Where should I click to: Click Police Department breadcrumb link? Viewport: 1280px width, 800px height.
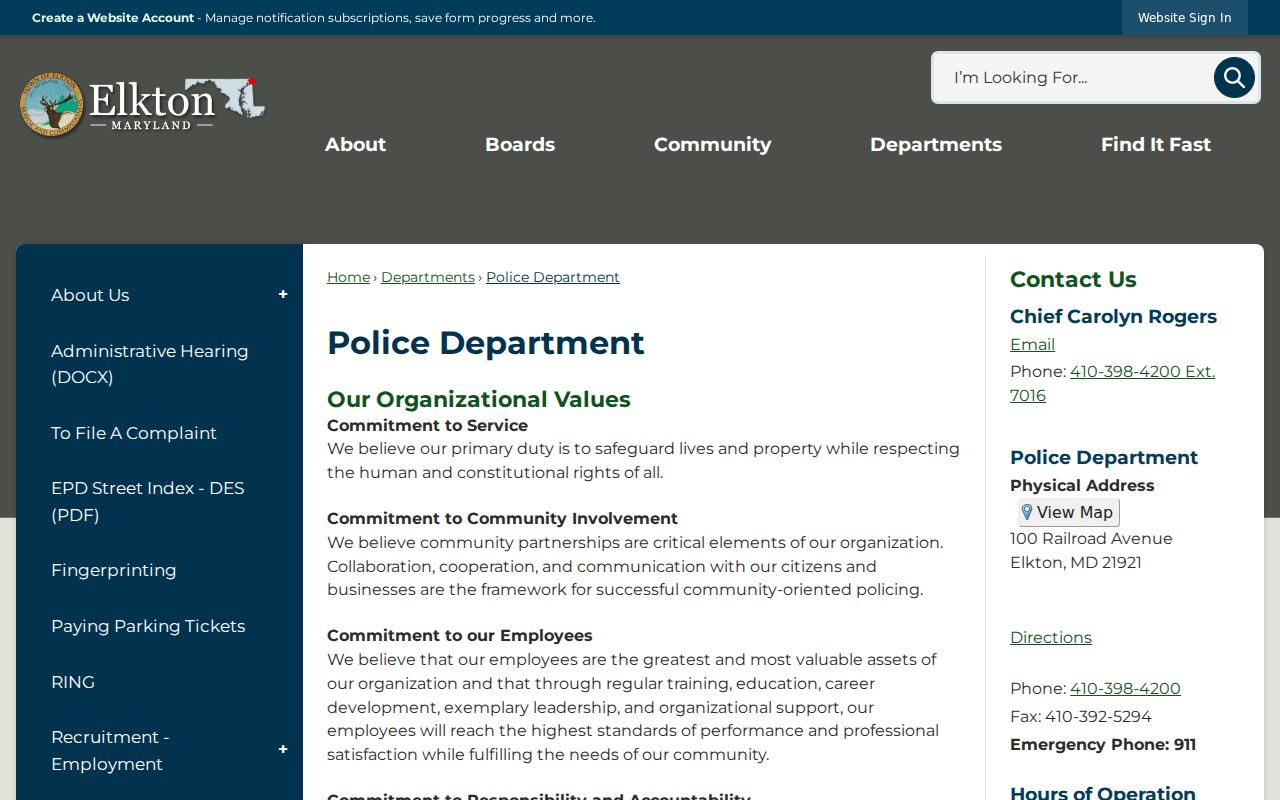(x=553, y=277)
